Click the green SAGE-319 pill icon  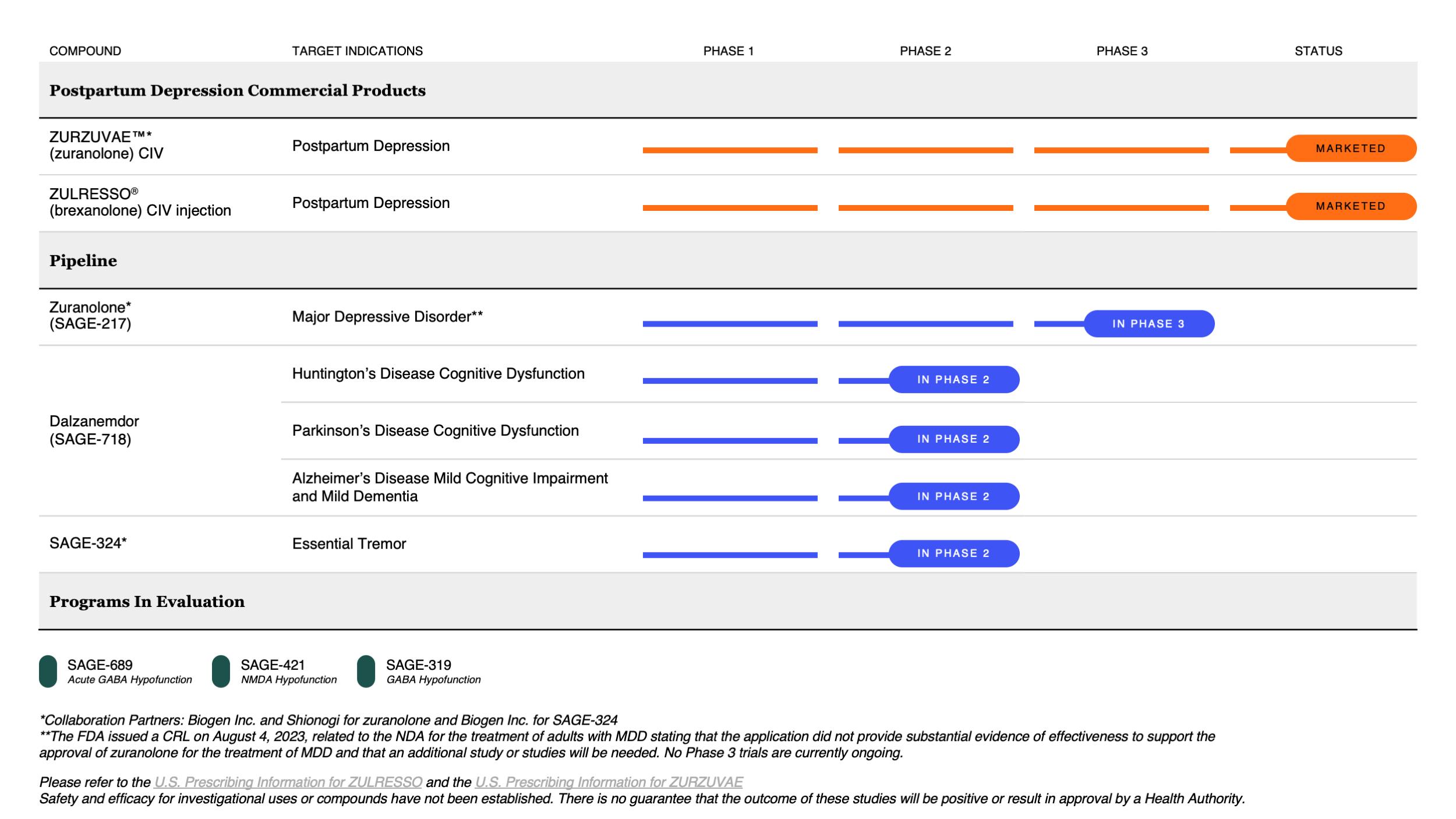[x=366, y=672]
